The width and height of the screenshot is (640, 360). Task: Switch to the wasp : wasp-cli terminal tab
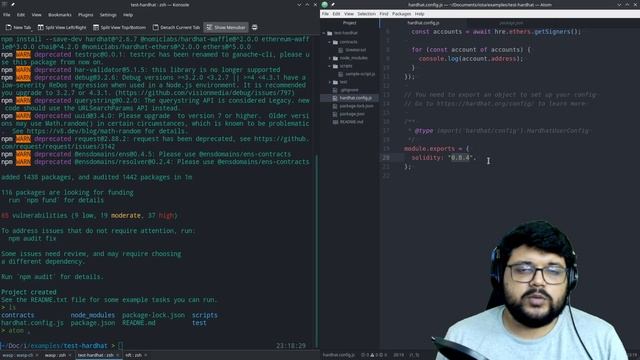coord(17,355)
